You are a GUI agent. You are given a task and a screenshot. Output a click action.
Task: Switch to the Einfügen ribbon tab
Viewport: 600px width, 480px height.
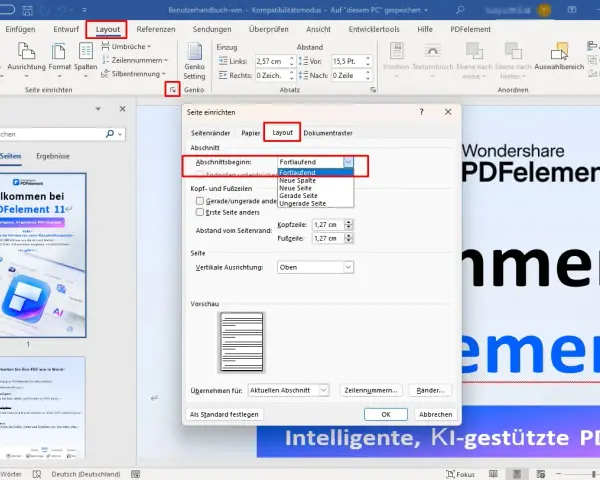tap(20, 29)
